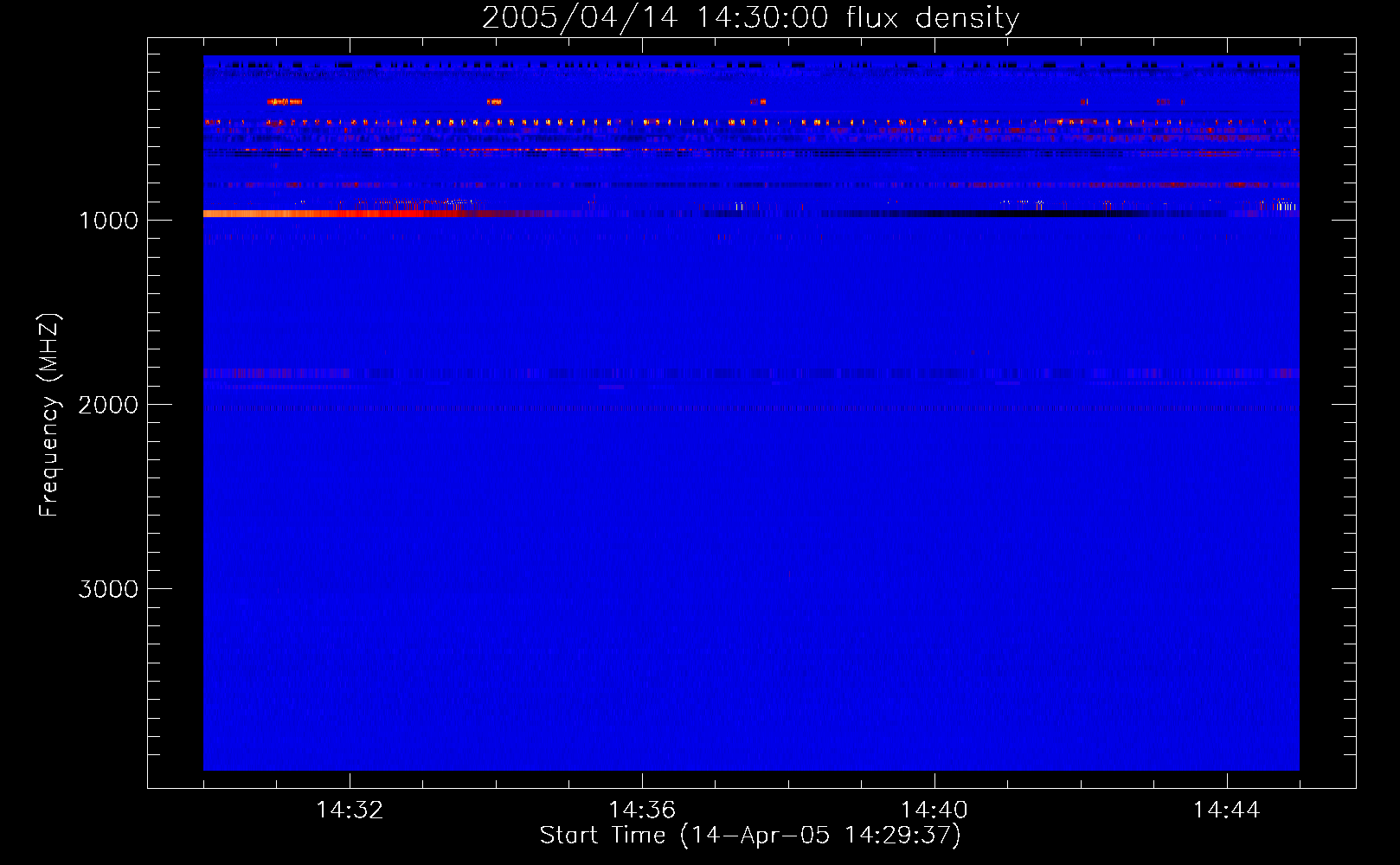Click the 1000 frequency tick label
This screenshot has height=865, width=1400.
tap(108, 221)
